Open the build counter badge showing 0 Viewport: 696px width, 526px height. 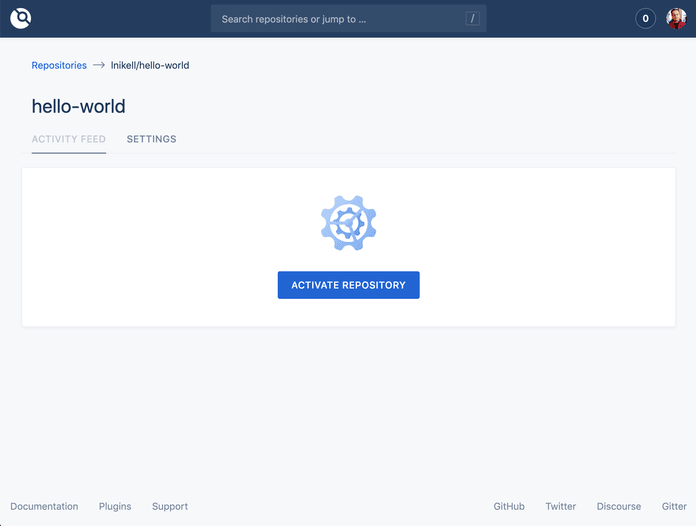645,19
